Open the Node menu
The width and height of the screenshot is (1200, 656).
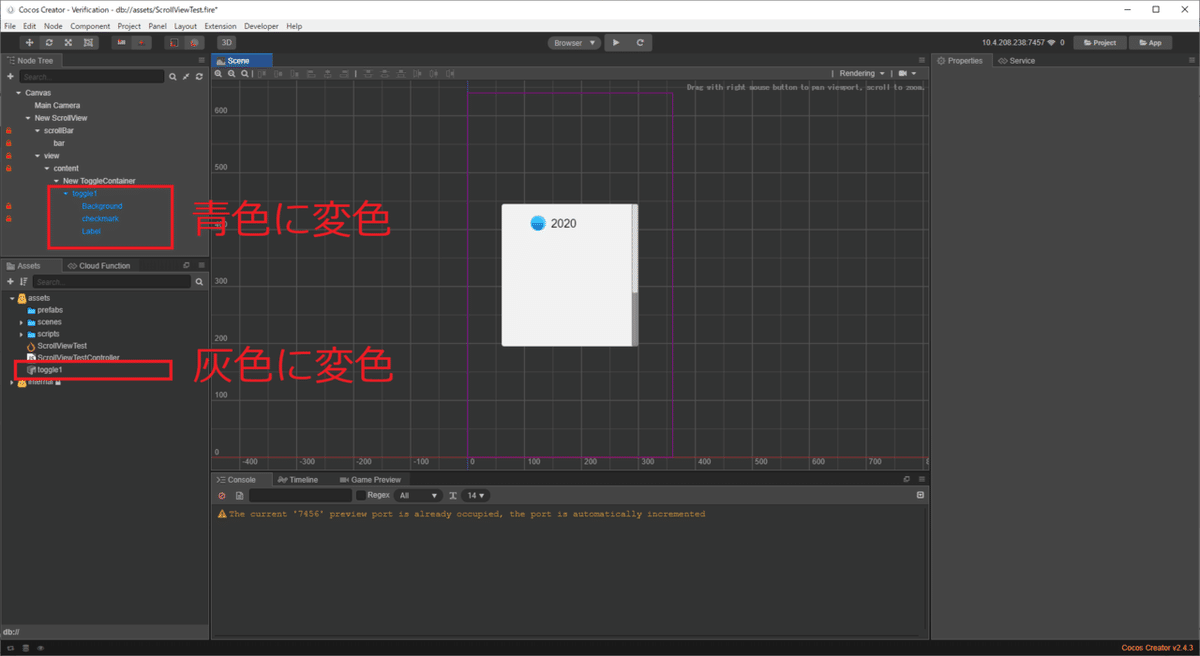coord(53,26)
